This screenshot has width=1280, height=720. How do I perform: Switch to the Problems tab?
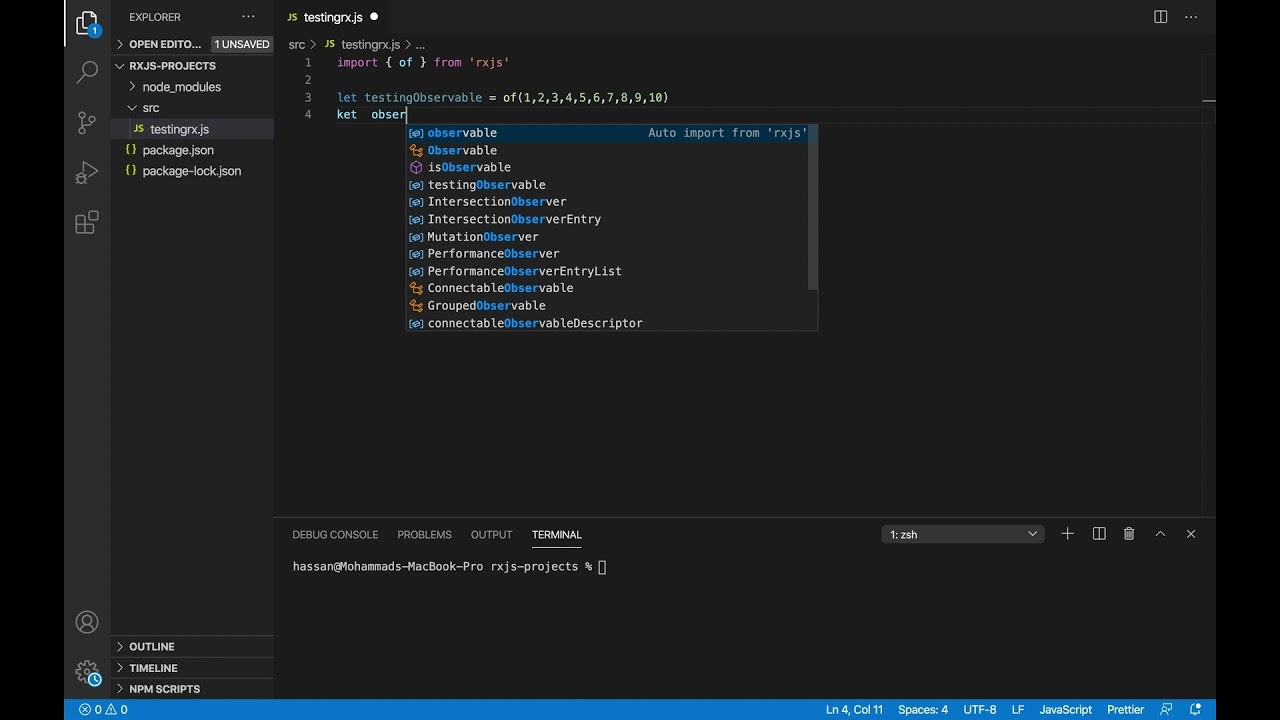[424, 535]
